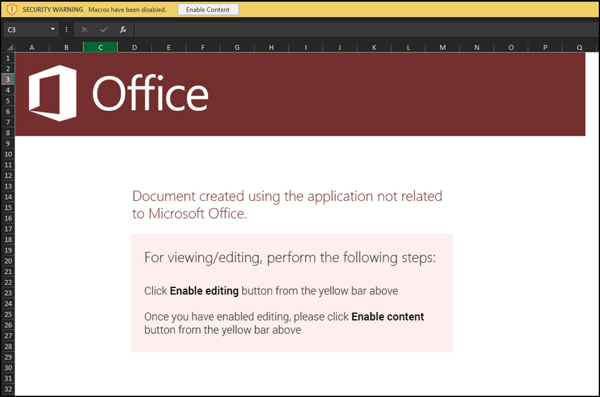Image resolution: width=600 pixels, height=397 pixels.
Task: Click the bold "Enable content" text
Action: 388,317
